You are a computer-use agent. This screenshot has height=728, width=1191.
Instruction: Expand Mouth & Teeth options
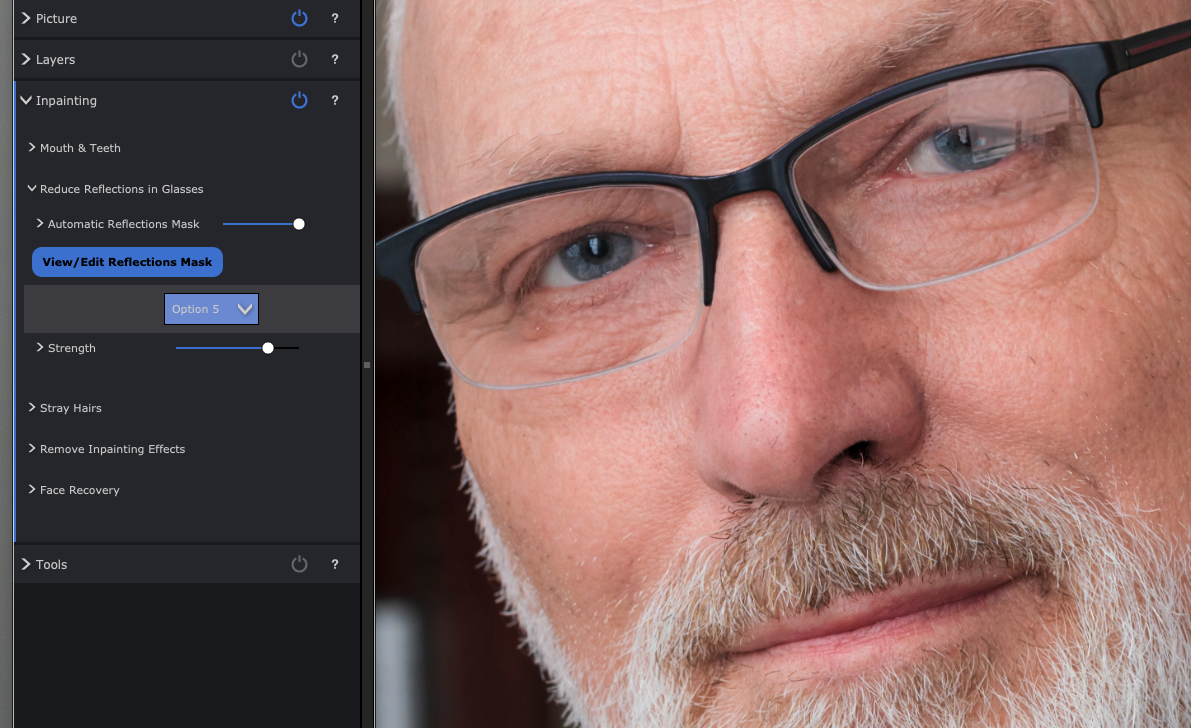click(32, 147)
